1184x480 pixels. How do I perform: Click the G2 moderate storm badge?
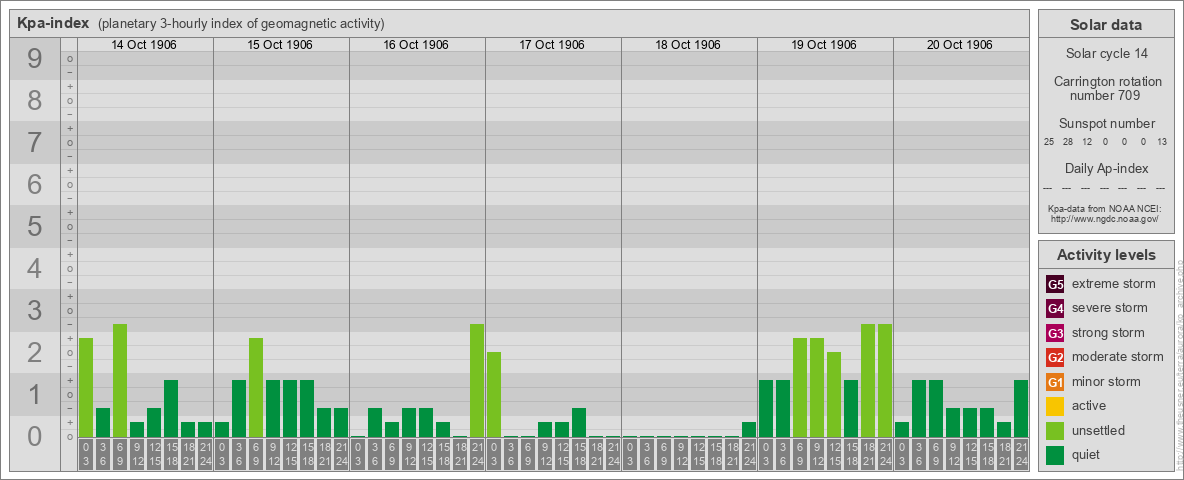click(x=1055, y=357)
